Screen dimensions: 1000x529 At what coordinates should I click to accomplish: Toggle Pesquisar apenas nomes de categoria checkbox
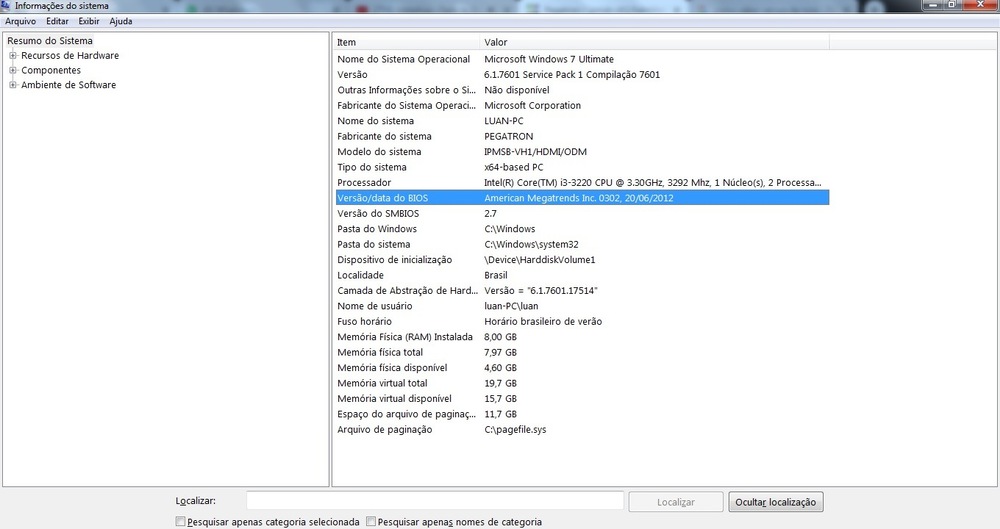[x=371, y=522]
